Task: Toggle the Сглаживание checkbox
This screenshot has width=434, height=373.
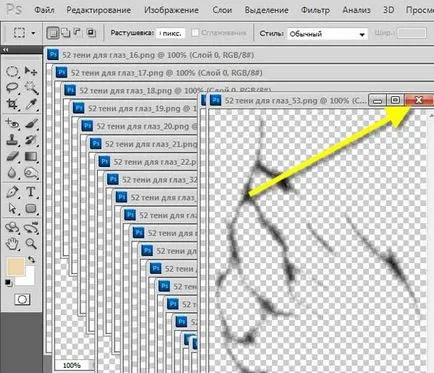Action: pyautogui.click(x=195, y=33)
